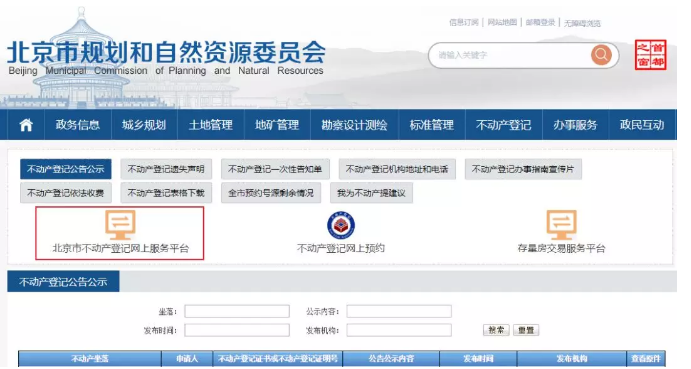Click the 发布机构 input field
691x369 pixels.
click(x=399, y=330)
